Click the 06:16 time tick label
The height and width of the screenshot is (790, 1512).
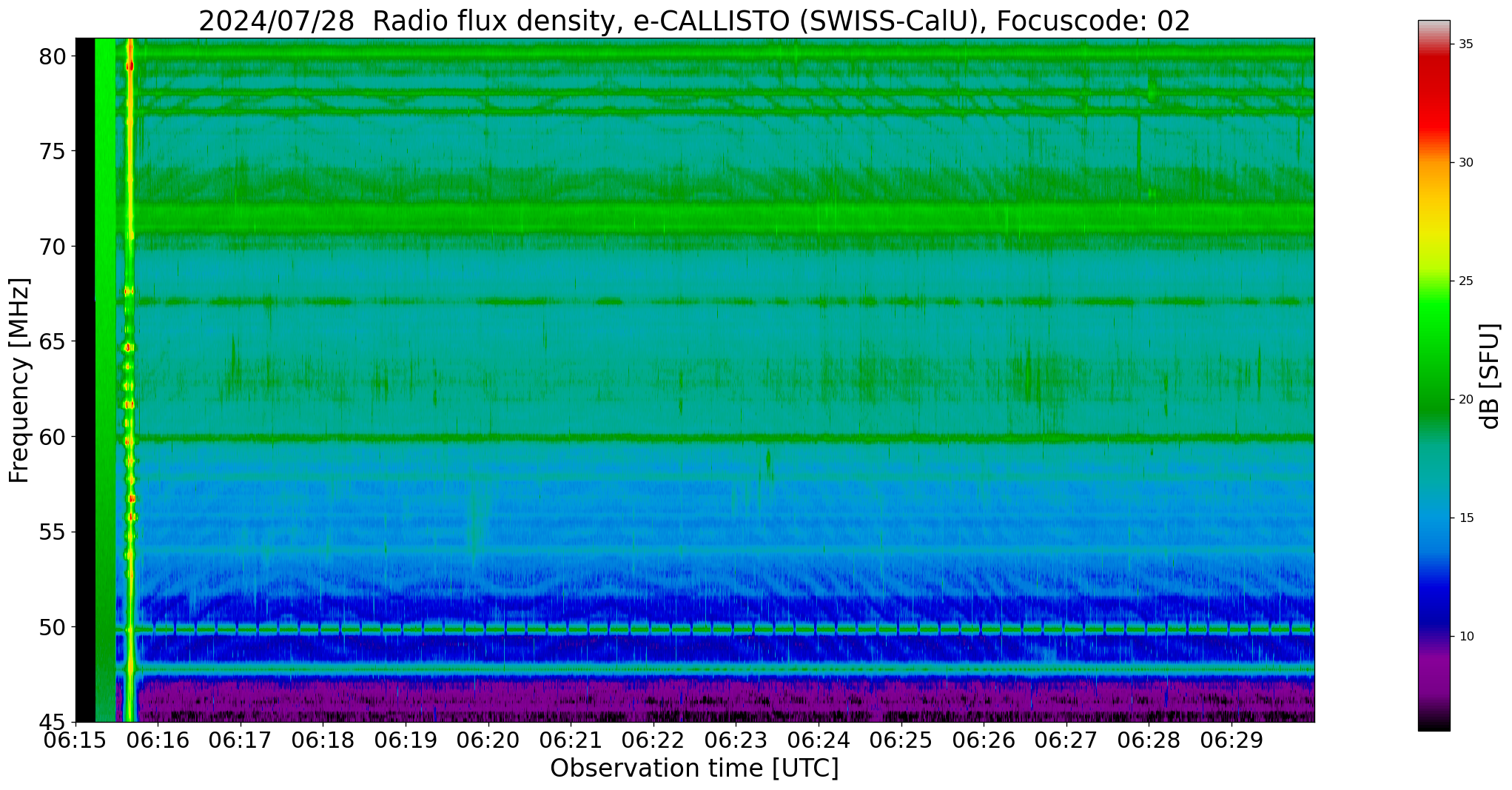(x=158, y=740)
